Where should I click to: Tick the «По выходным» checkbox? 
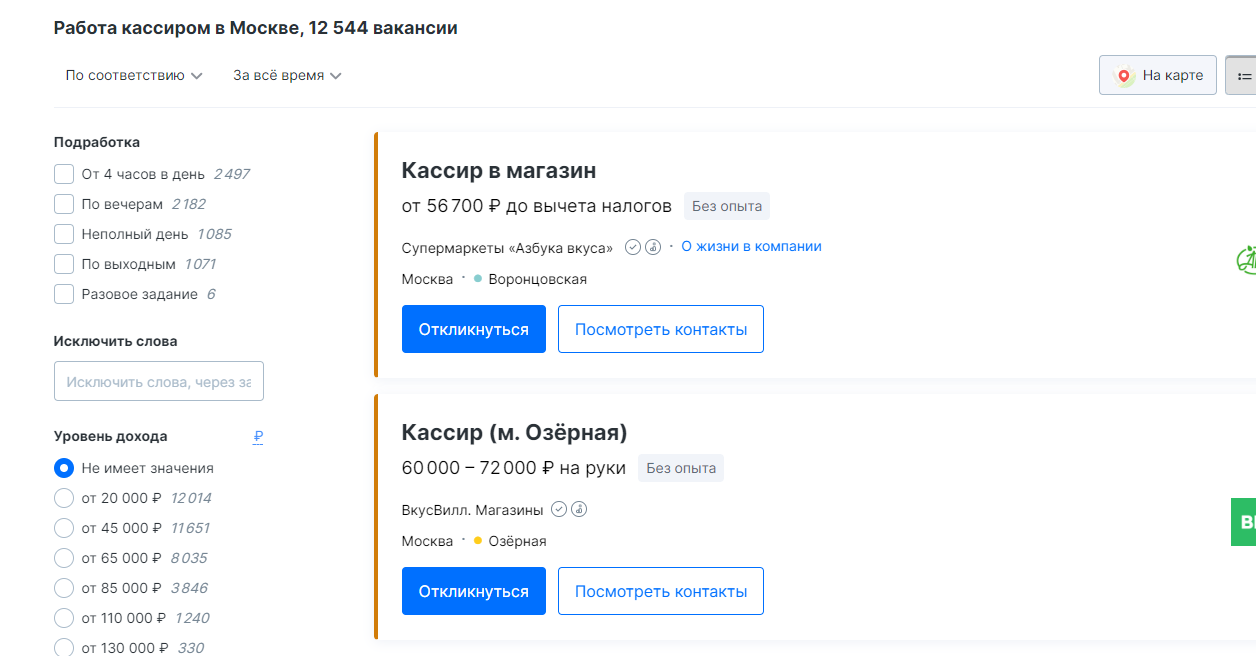coord(64,264)
